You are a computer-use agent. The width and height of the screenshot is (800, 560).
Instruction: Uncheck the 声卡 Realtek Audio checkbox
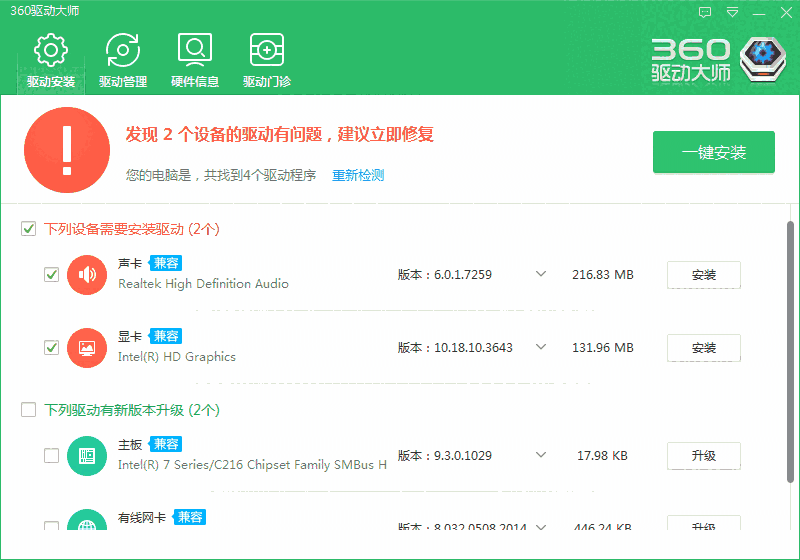(x=52, y=274)
